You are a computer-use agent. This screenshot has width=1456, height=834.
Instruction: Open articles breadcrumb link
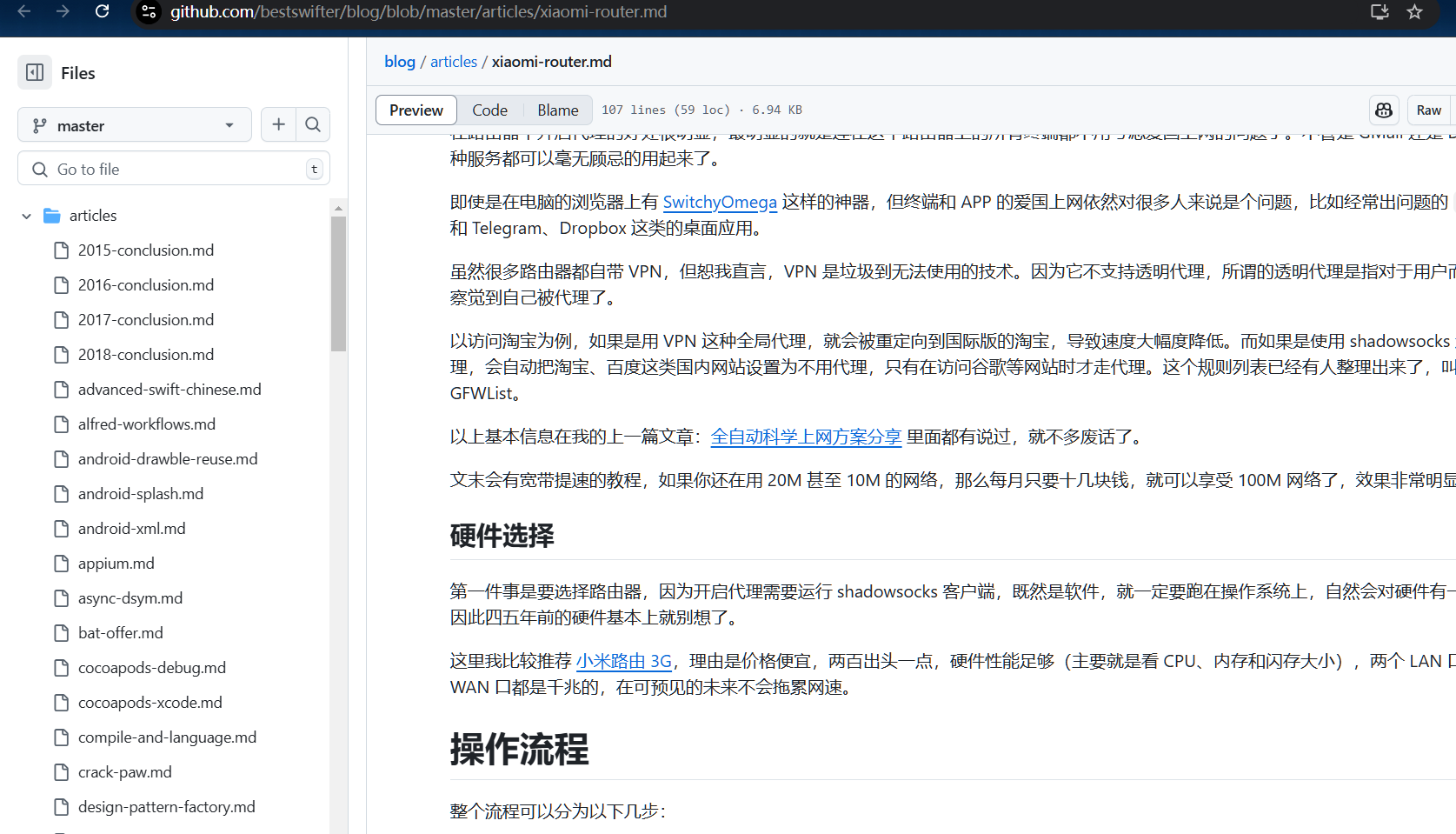click(454, 62)
